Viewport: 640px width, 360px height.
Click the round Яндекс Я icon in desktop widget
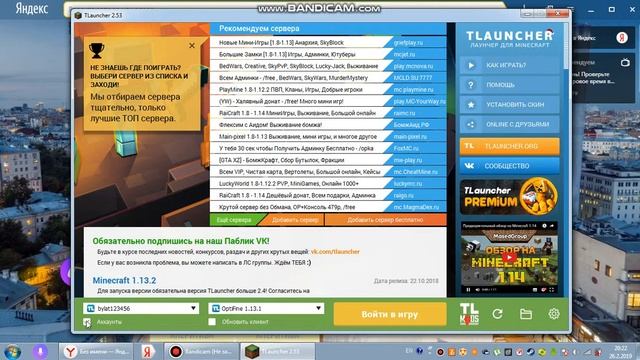coord(622,38)
